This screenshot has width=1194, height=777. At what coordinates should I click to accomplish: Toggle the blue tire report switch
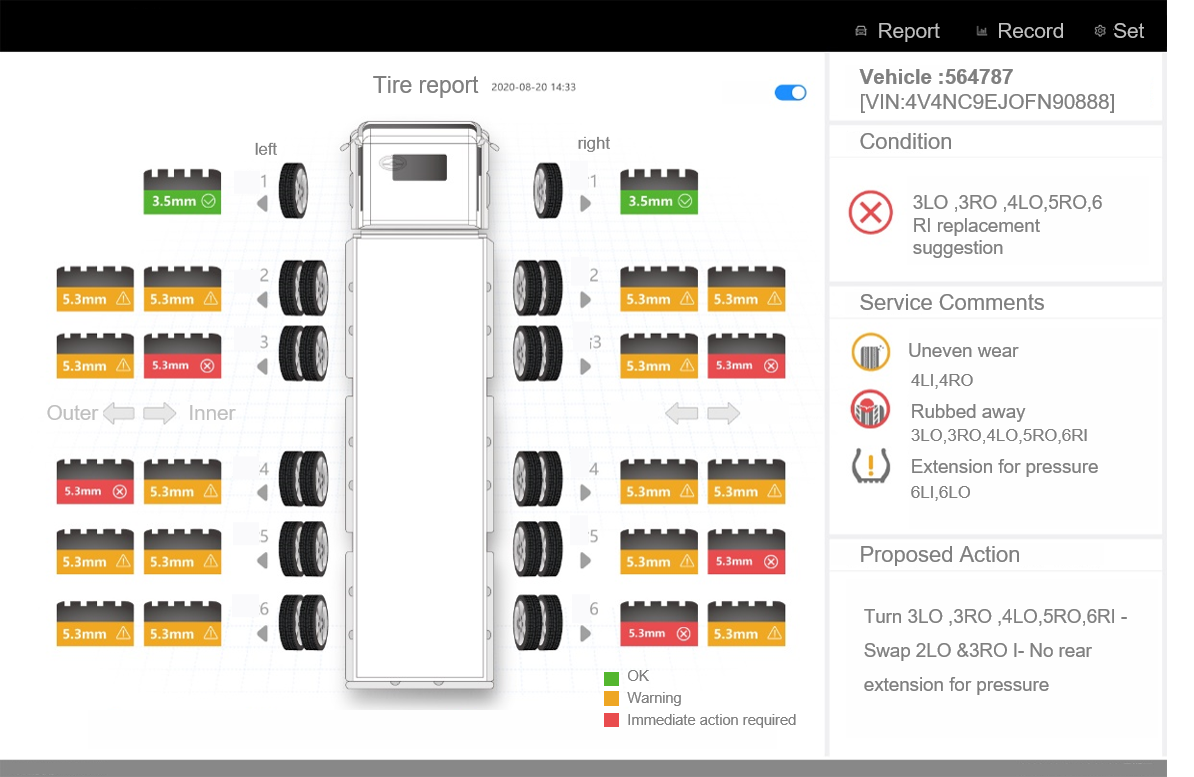790,93
